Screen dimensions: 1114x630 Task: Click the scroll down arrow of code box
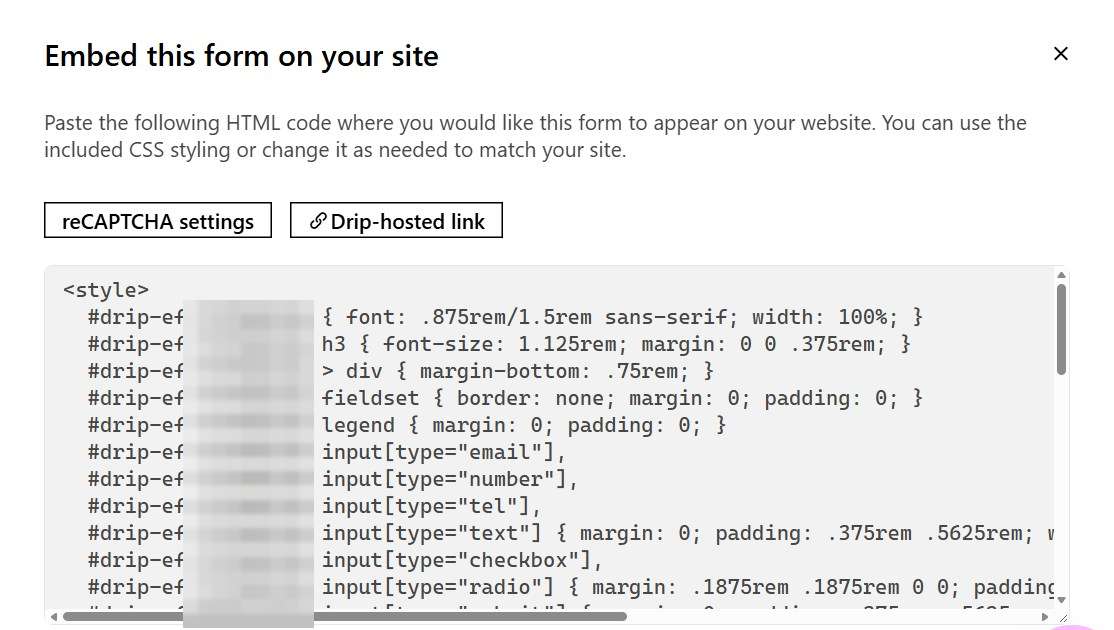point(1061,600)
